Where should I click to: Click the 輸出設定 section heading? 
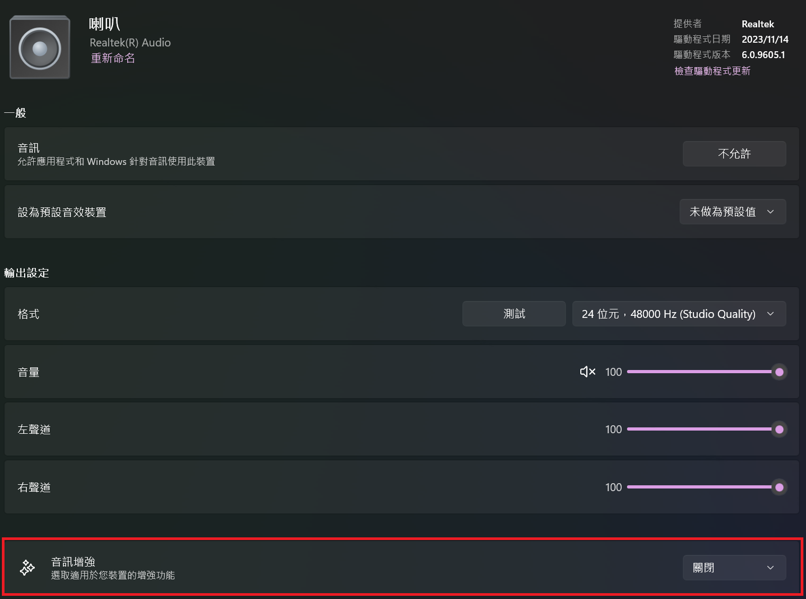[27, 273]
